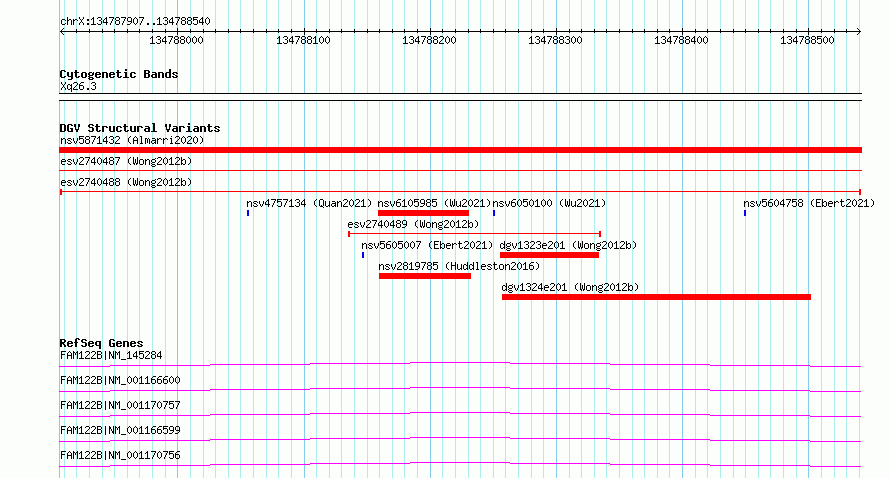Select the long red dgv1324e201 bar
This screenshot has height=478, width=890.
coord(656,297)
